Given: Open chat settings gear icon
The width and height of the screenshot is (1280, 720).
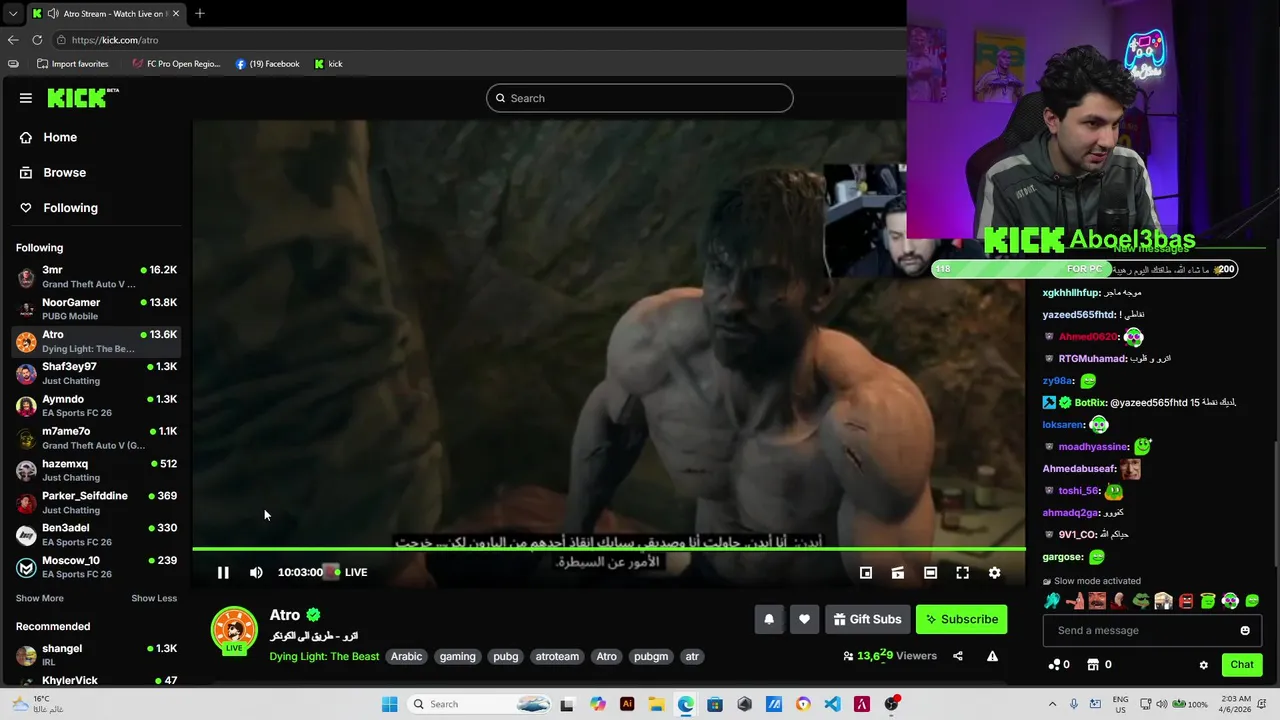Looking at the screenshot, I should 1203,665.
